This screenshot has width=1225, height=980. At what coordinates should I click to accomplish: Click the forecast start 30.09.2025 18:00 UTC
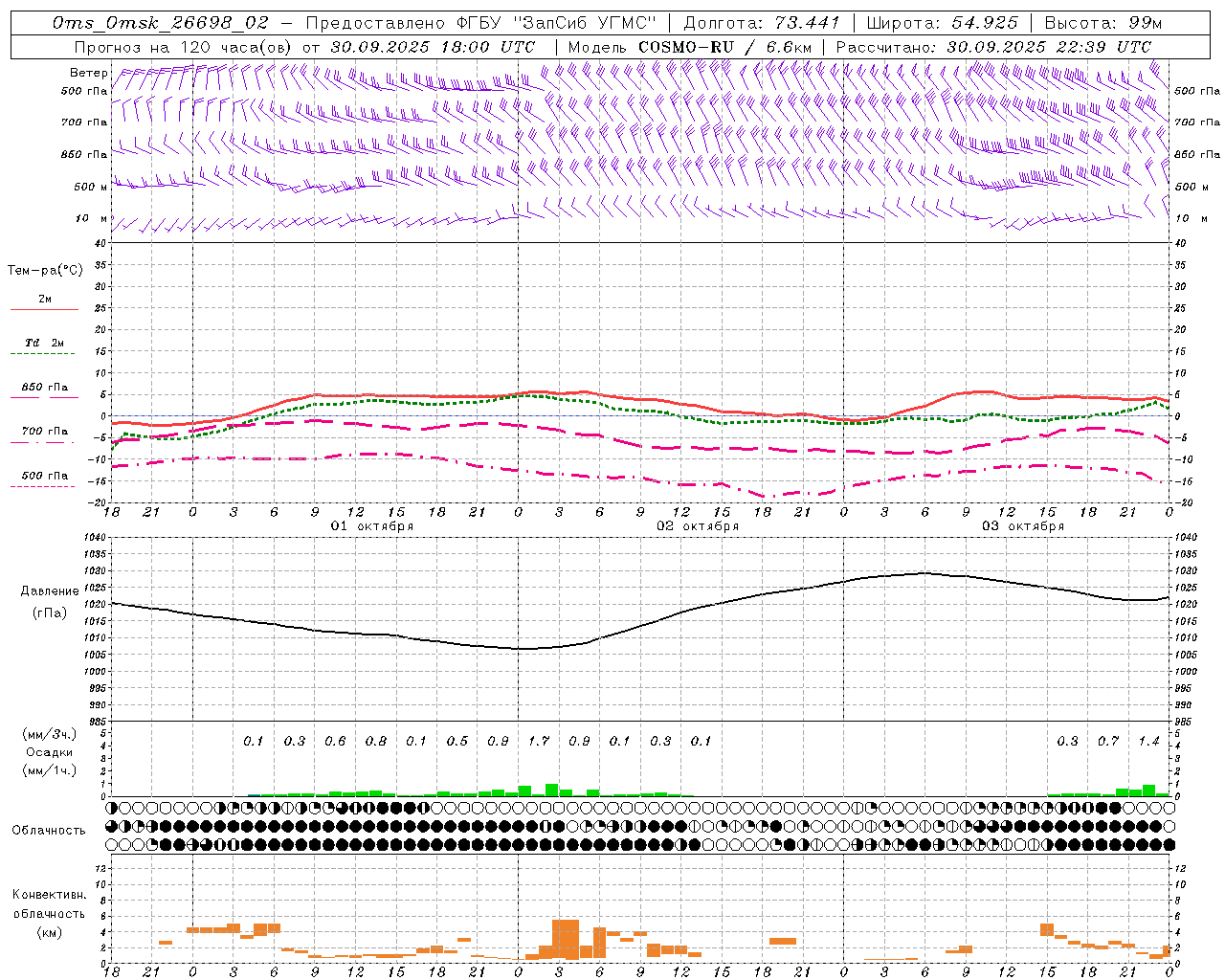point(433,47)
